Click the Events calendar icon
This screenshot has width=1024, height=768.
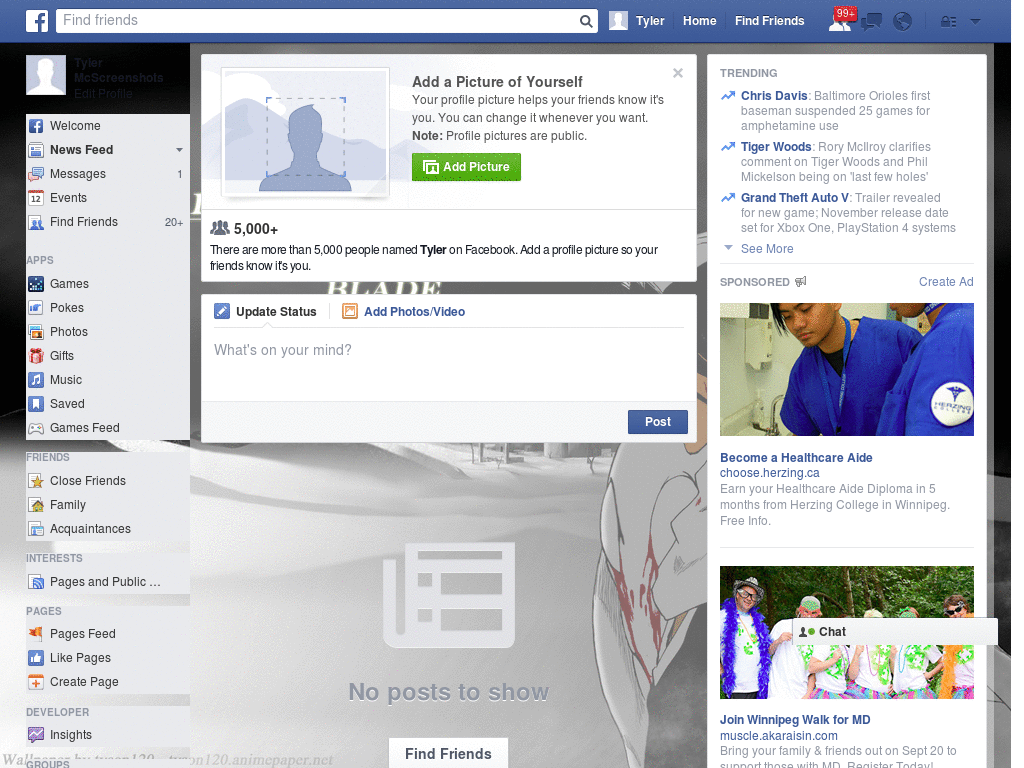pyautogui.click(x=36, y=198)
